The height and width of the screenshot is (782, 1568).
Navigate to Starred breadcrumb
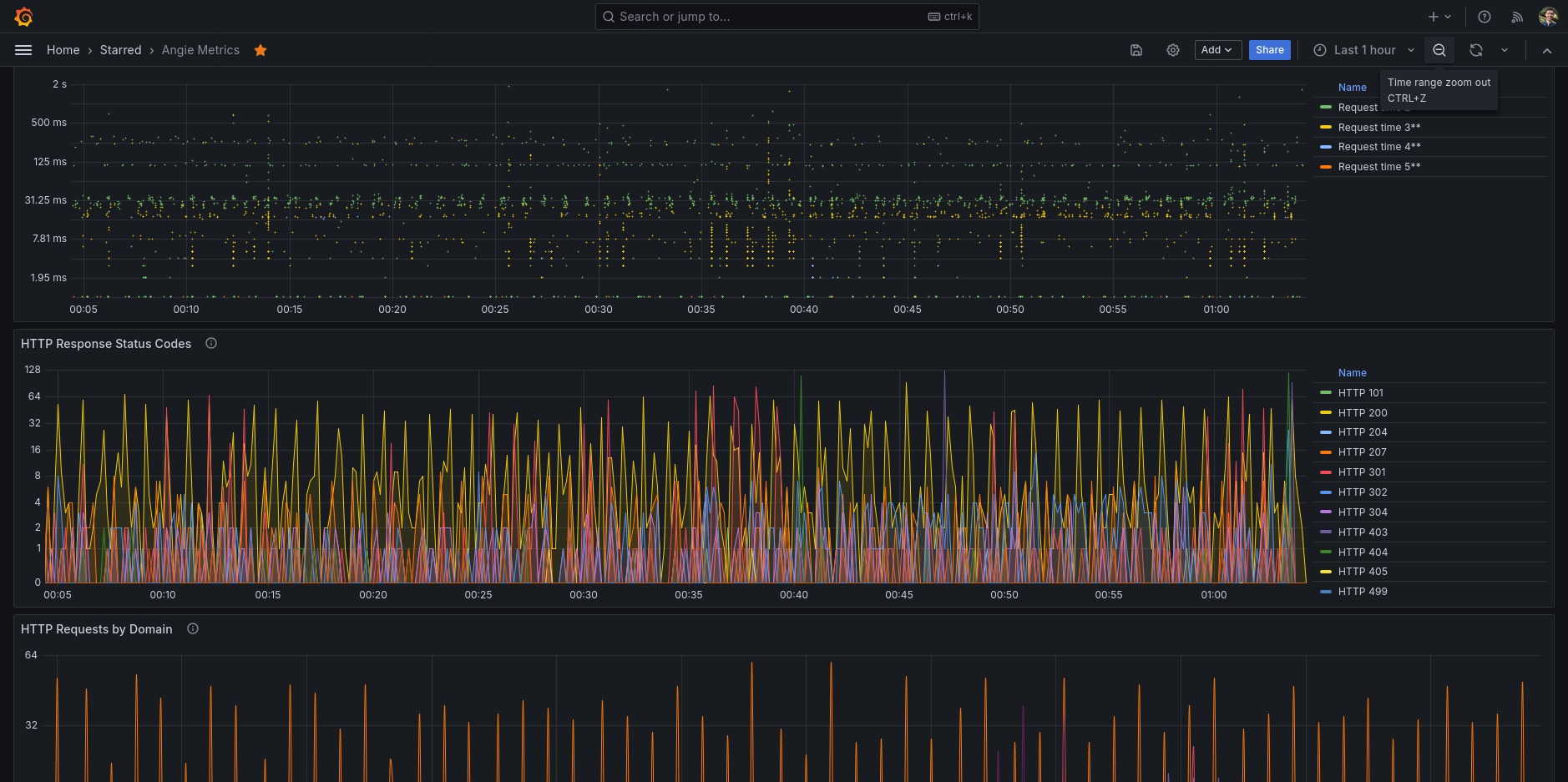click(120, 50)
